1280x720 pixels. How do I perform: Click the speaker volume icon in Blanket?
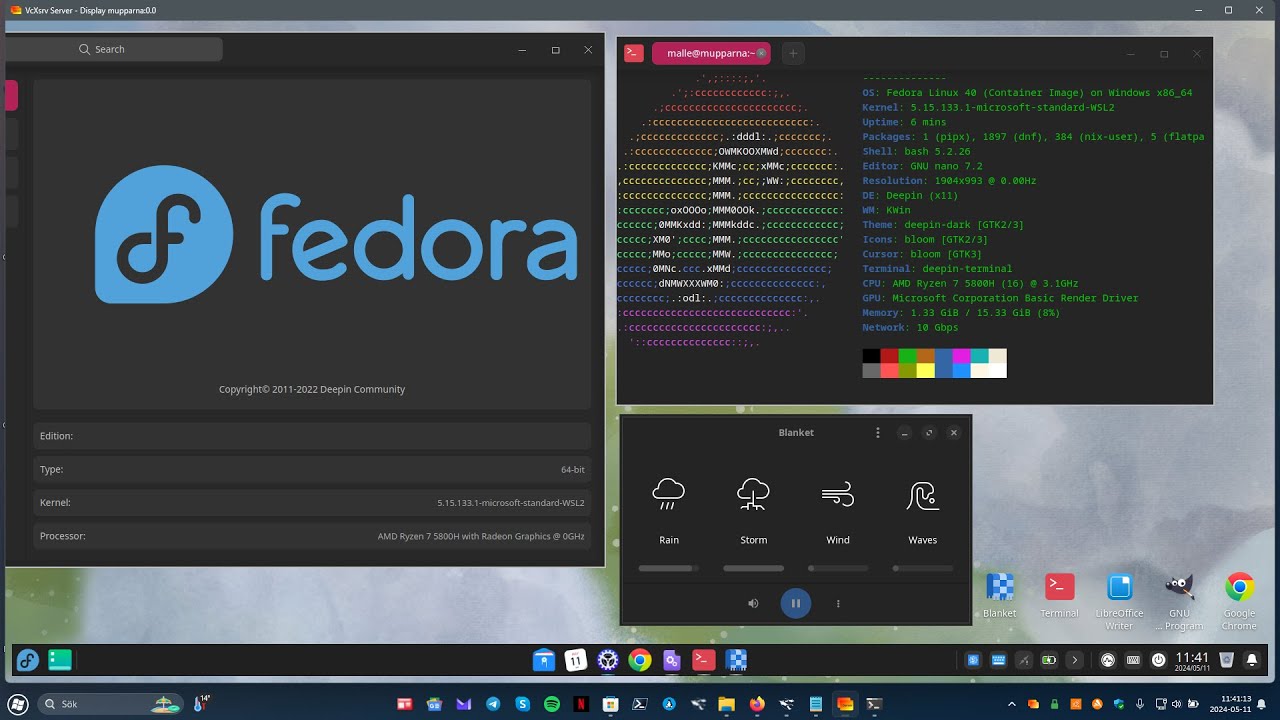(753, 603)
